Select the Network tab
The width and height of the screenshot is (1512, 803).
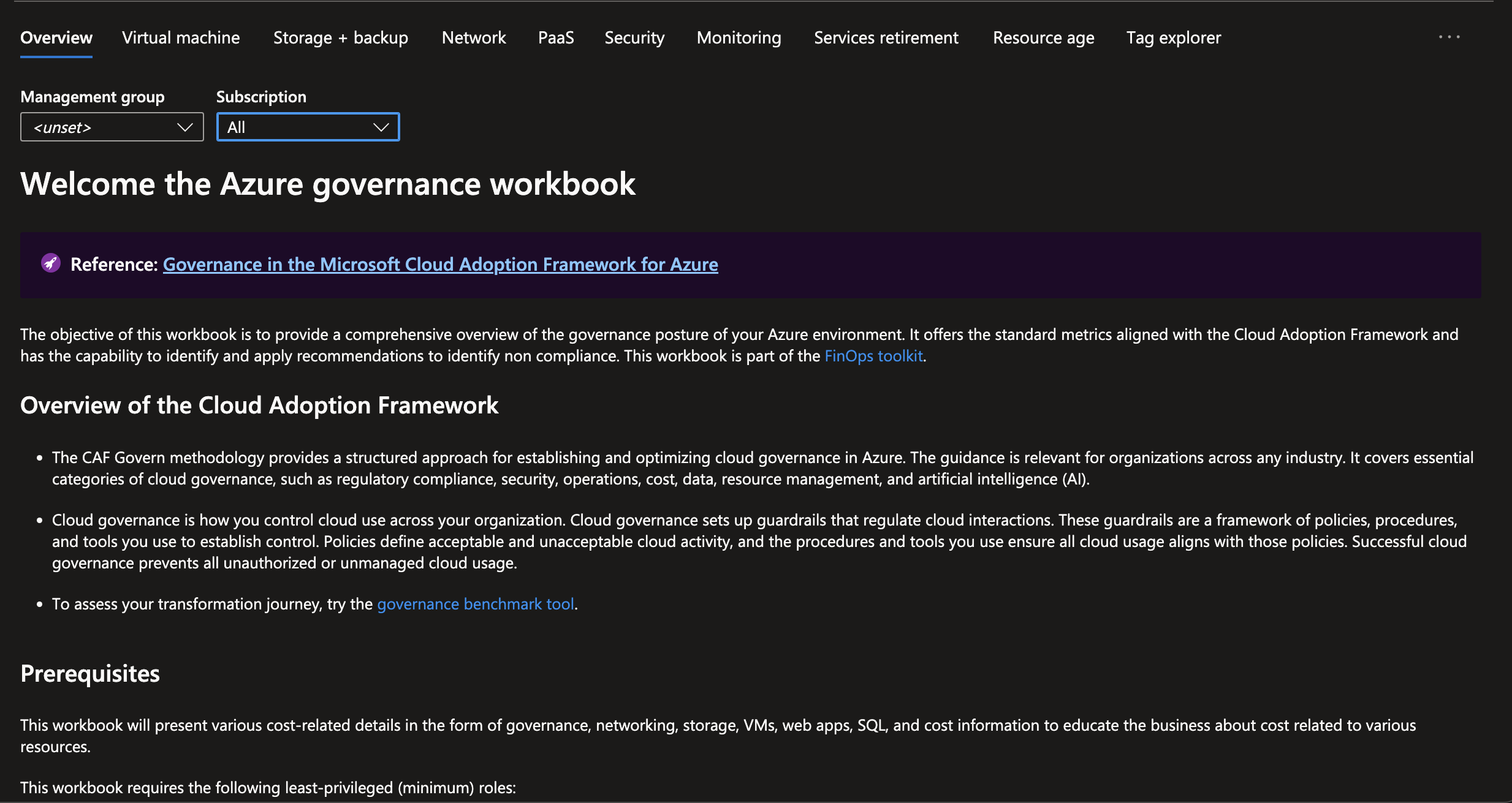pyautogui.click(x=473, y=37)
